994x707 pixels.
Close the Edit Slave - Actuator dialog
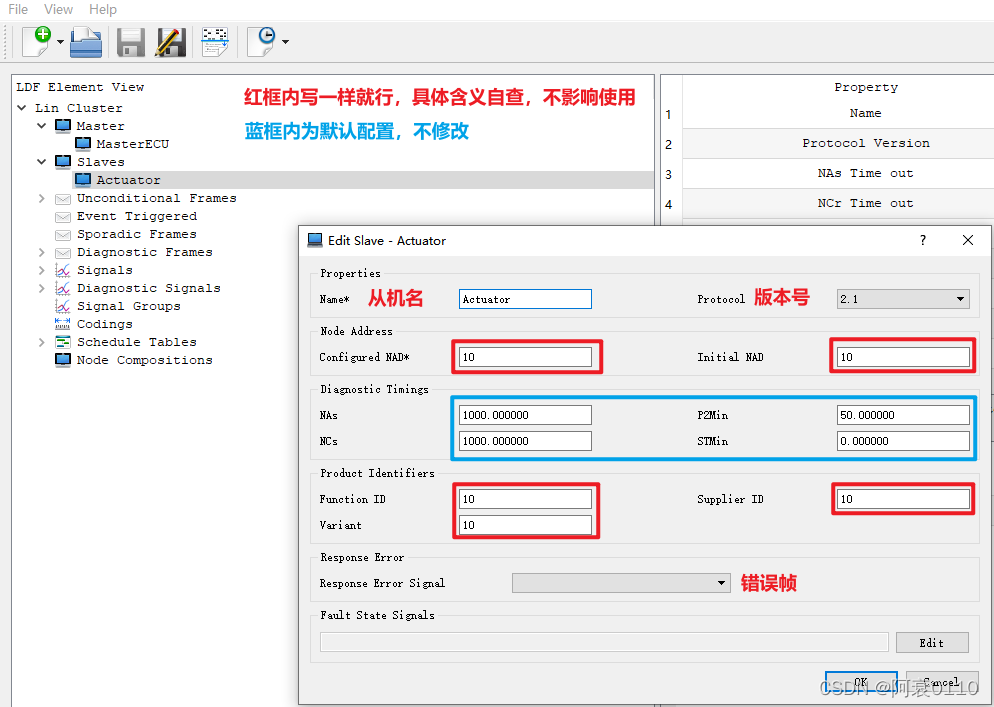point(967,240)
